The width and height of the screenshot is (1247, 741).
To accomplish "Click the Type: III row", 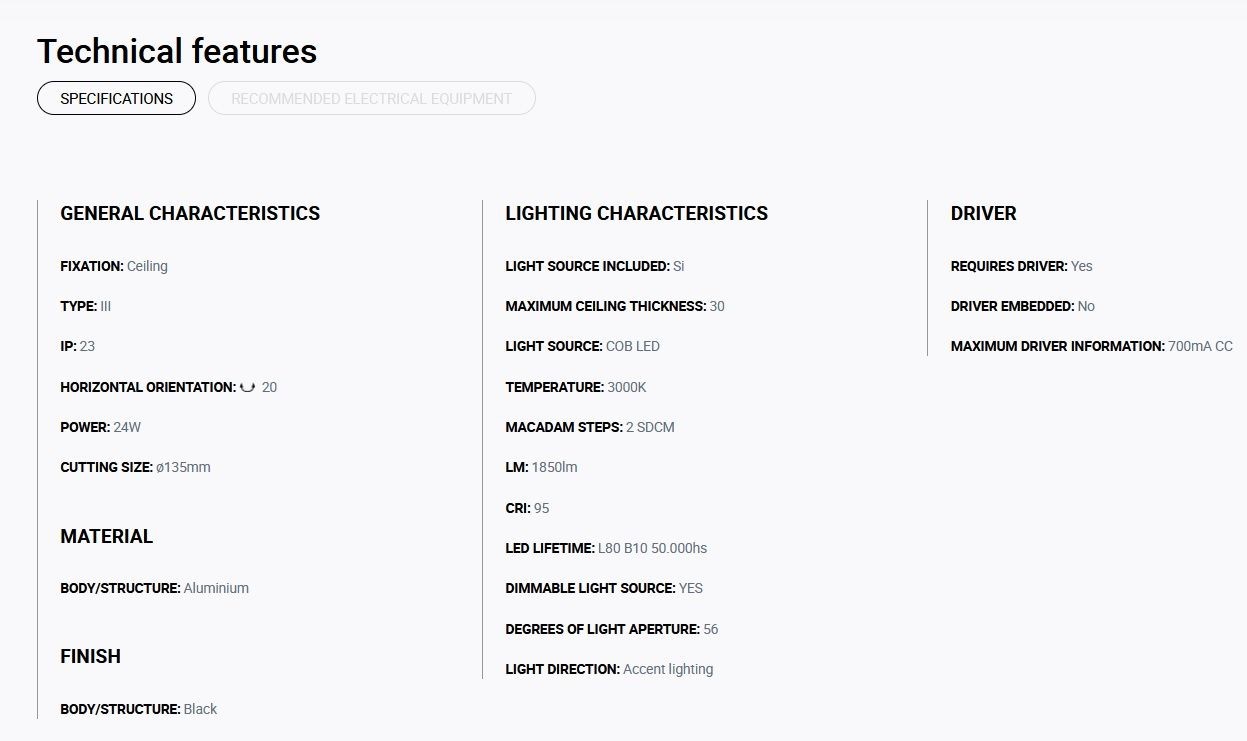I will 86,306.
